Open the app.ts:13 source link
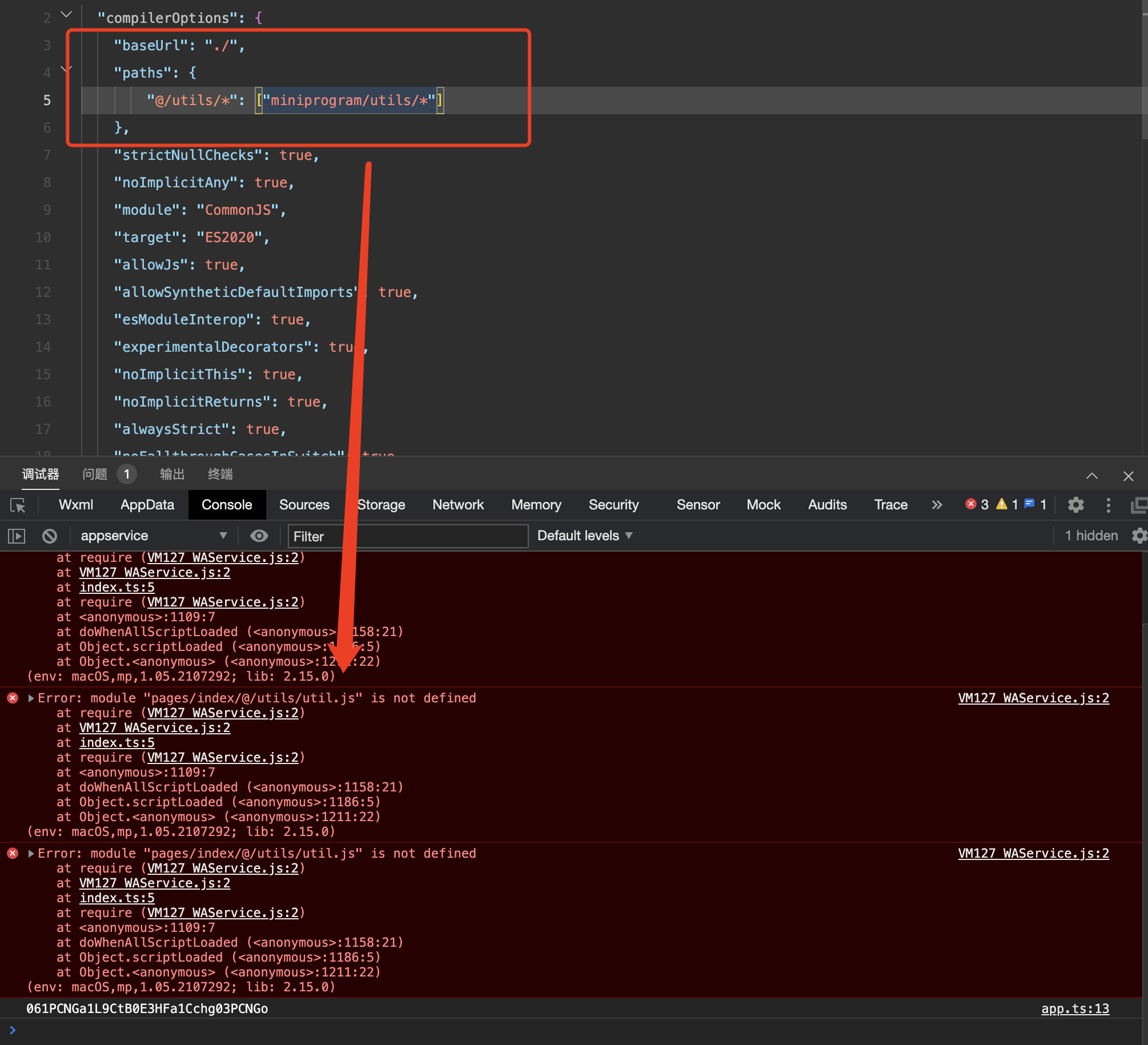This screenshot has height=1045, width=1148. (x=1075, y=1008)
